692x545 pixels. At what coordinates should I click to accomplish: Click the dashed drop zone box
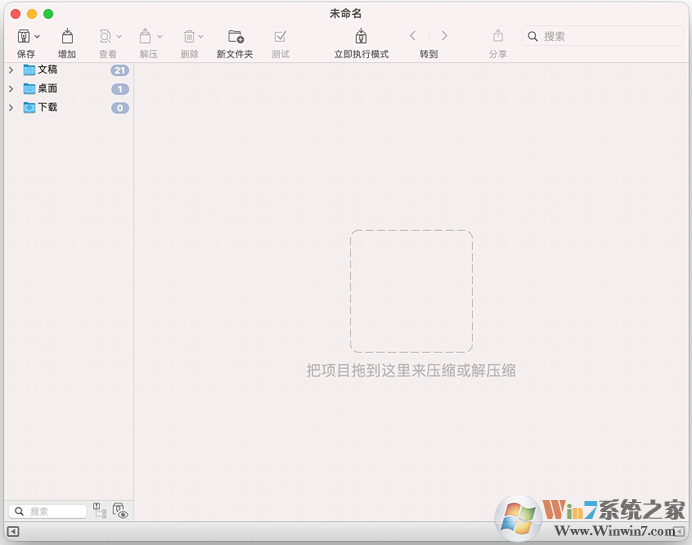(x=411, y=291)
